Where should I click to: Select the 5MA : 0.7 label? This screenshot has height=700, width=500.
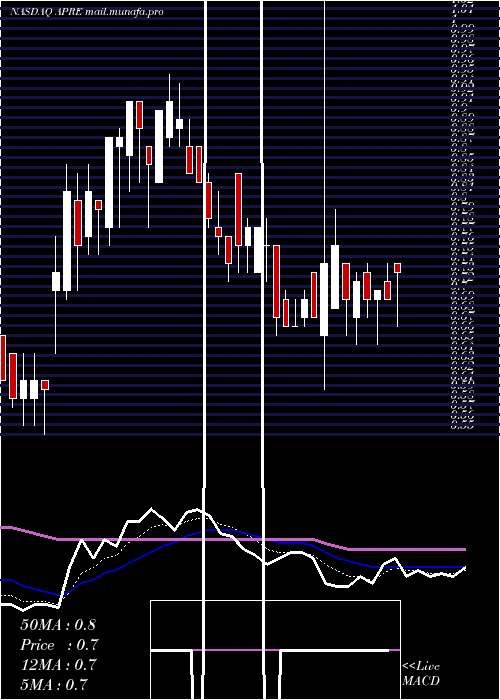coord(54,685)
